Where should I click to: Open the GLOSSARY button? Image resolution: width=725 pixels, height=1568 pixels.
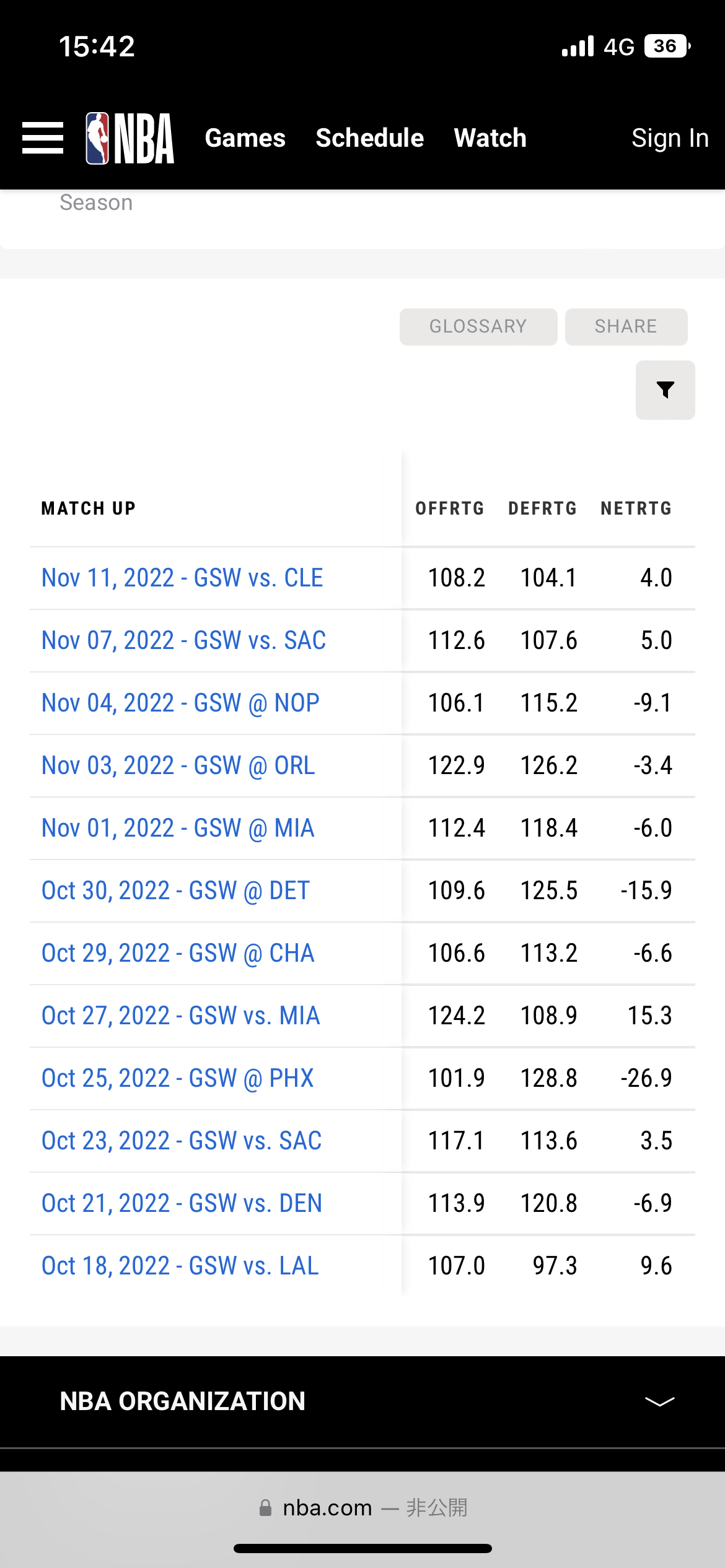click(478, 326)
